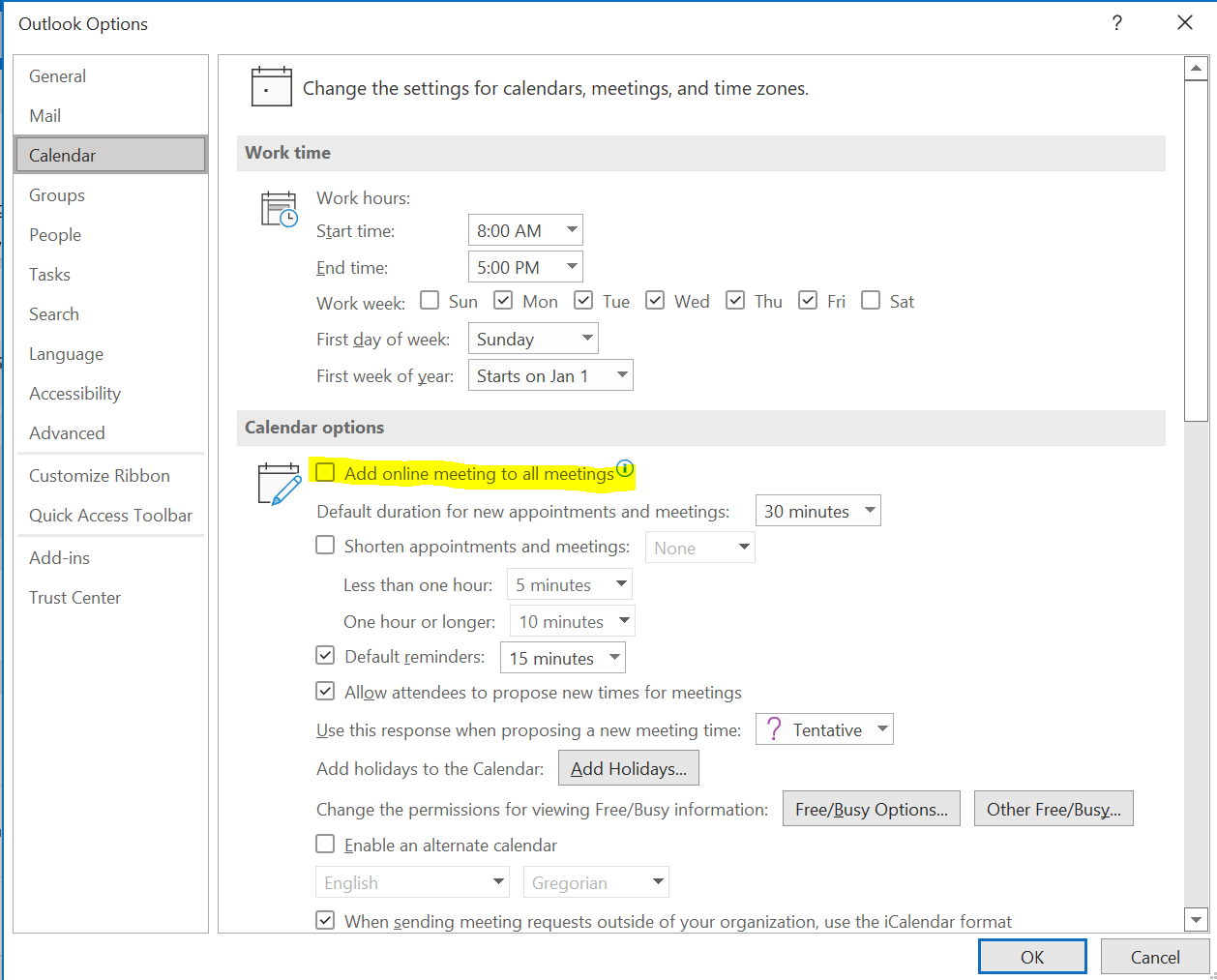
Task: Open the End time dropdown
Action: (525, 267)
